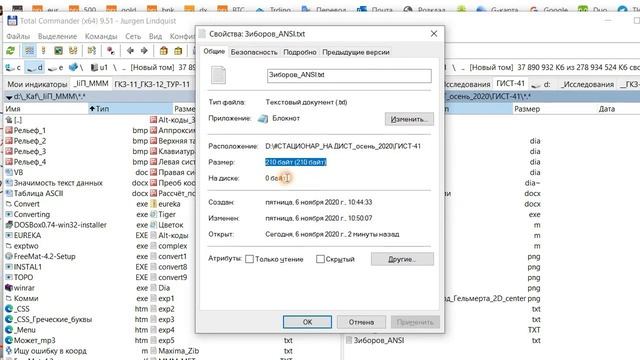The height and width of the screenshot is (360, 640).
Task: Close the Свойства dialog with X
Action: pyautogui.click(x=434, y=34)
